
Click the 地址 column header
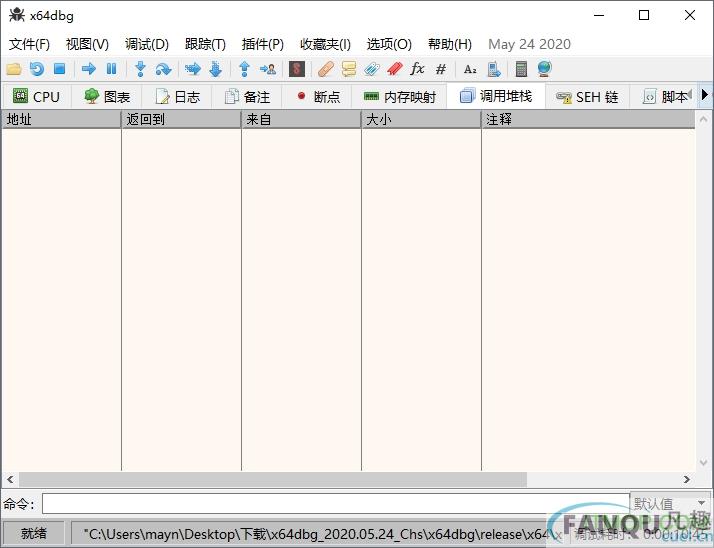click(x=61, y=119)
